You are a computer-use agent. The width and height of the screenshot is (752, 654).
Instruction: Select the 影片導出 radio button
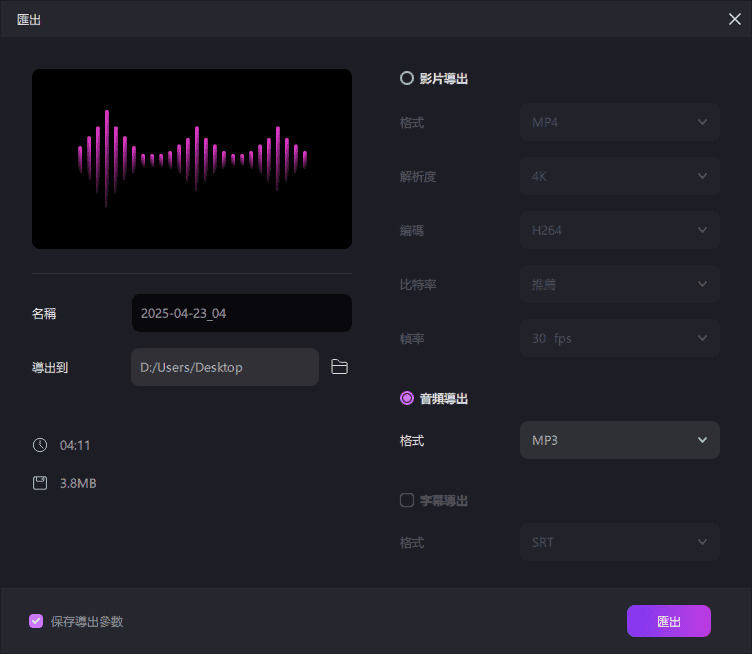[x=407, y=78]
